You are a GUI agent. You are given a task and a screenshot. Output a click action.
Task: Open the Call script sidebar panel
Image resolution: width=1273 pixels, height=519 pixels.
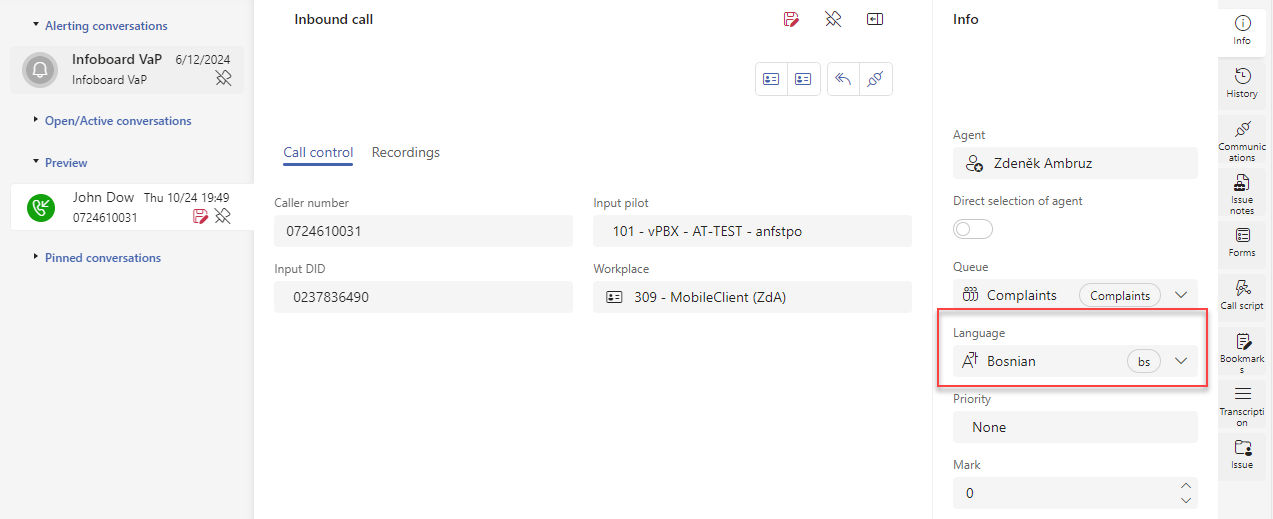pyautogui.click(x=1242, y=295)
